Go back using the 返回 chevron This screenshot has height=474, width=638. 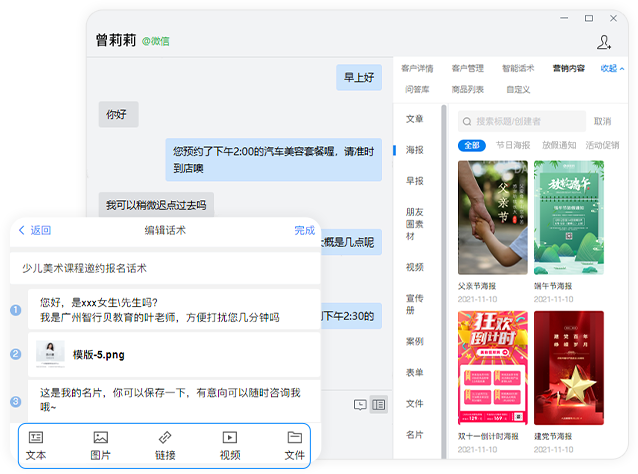coord(34,230)
